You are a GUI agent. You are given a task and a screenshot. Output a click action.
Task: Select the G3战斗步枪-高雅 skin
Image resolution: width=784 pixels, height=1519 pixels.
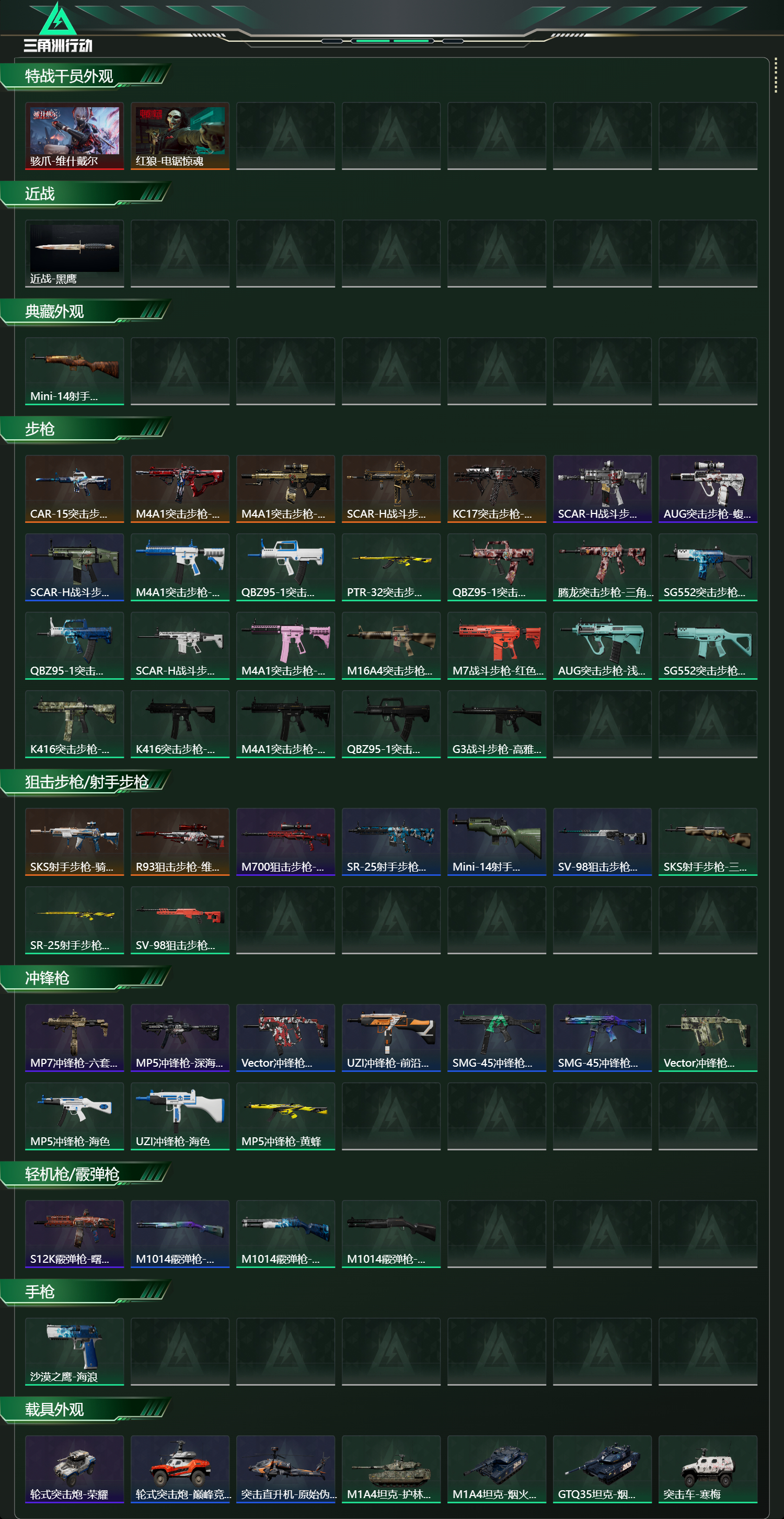tap(497, 724)
